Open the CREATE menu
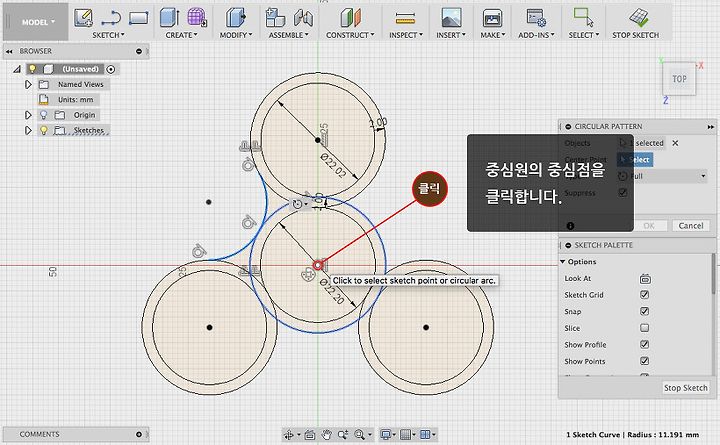 tap(181, 35)
